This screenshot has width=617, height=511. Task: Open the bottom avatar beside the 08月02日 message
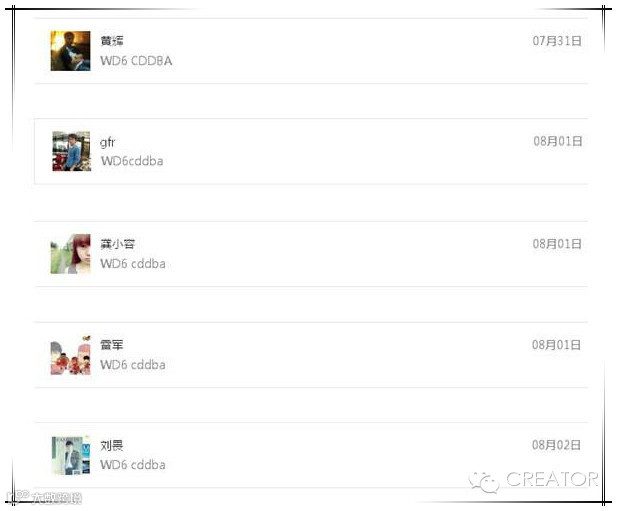(x=71, y=455)
